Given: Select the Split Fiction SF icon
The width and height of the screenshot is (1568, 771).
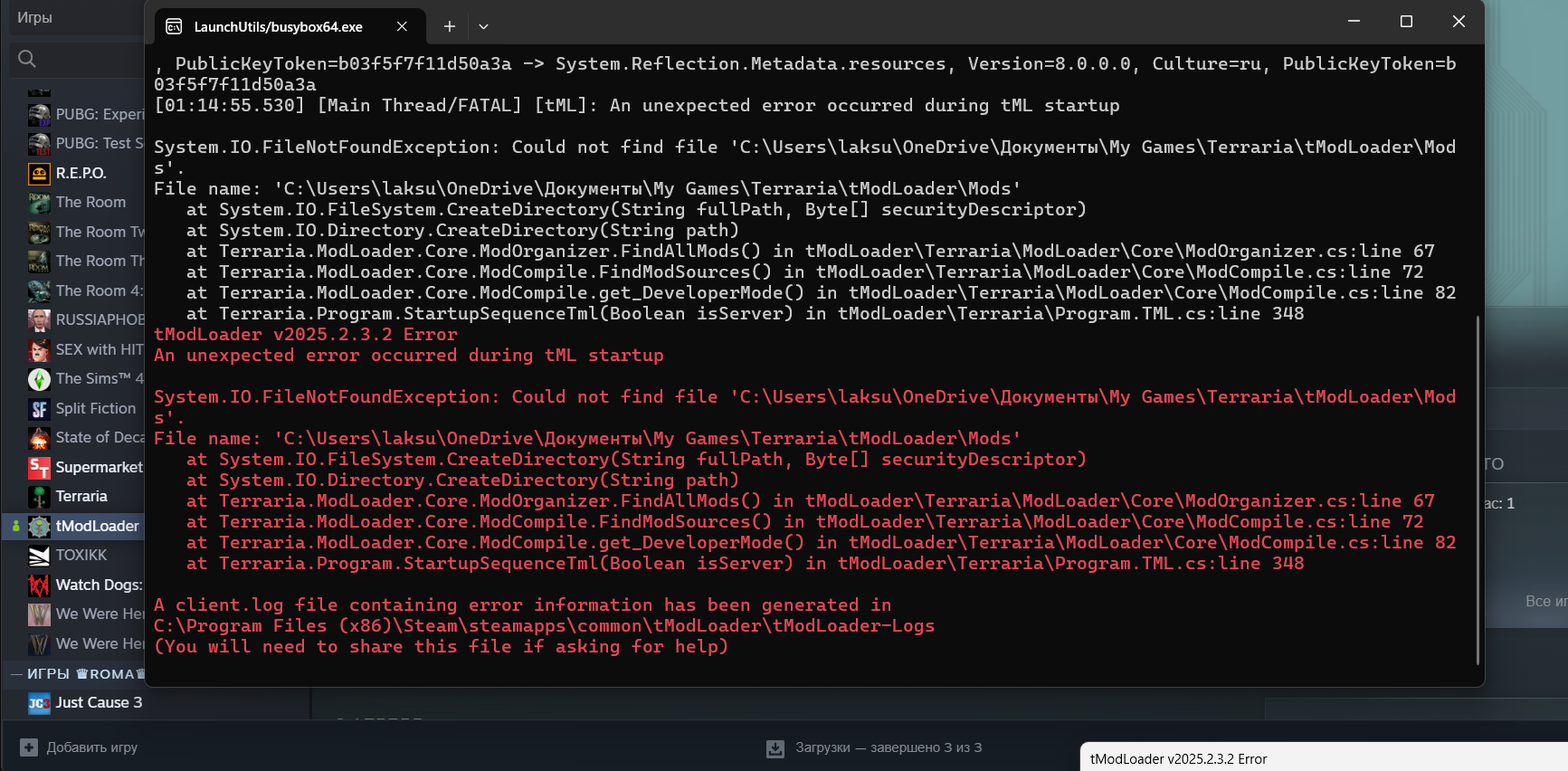Looking at the screenshot, I should [39, 408].
